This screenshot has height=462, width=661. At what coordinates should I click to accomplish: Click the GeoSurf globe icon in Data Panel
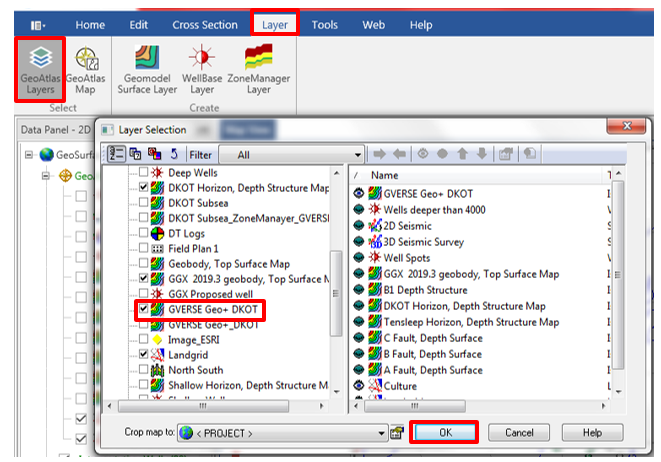click(x=46, y=155)
